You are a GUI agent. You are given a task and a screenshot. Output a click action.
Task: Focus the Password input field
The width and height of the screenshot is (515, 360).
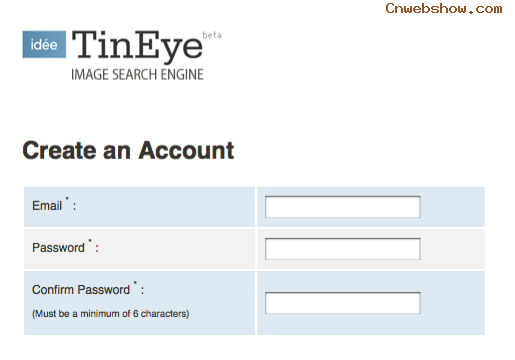(343, 249)
